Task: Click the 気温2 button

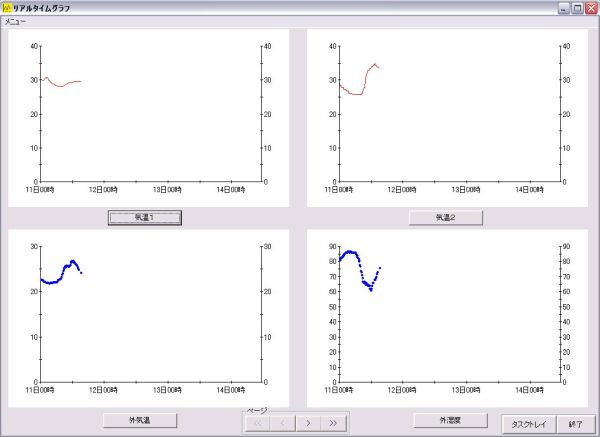Action: pos(445,217)
